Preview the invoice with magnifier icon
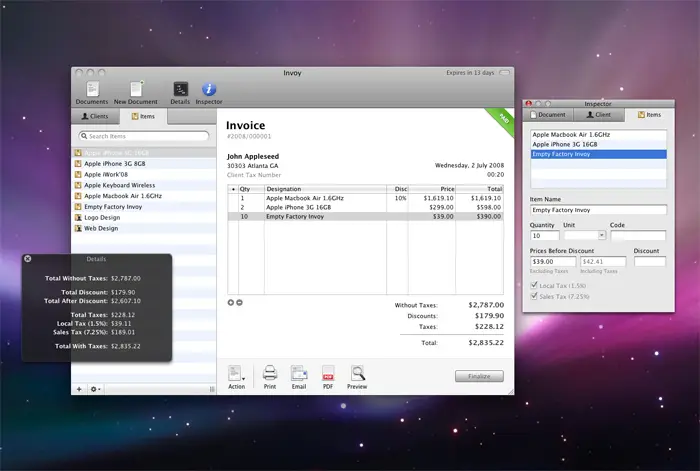Screen dimensions: 700x471 point(356,375)
